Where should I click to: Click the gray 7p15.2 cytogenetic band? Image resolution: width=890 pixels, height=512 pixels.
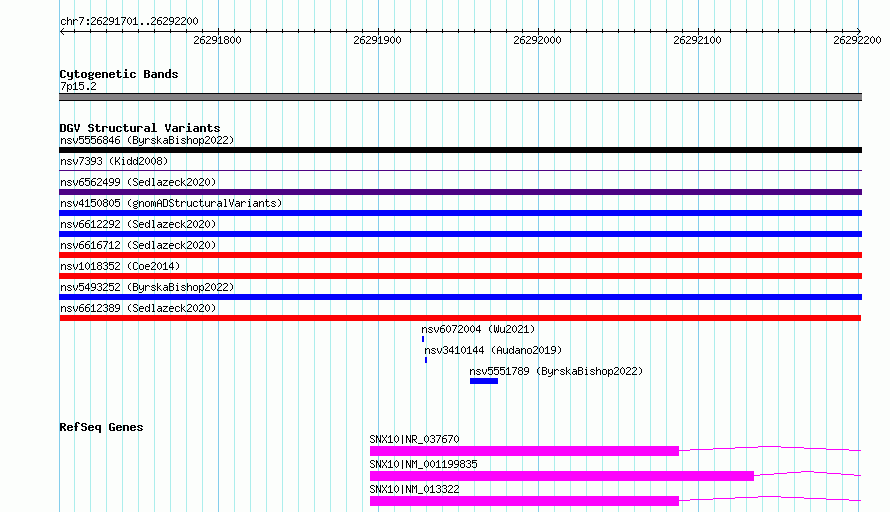click(460, 97)
